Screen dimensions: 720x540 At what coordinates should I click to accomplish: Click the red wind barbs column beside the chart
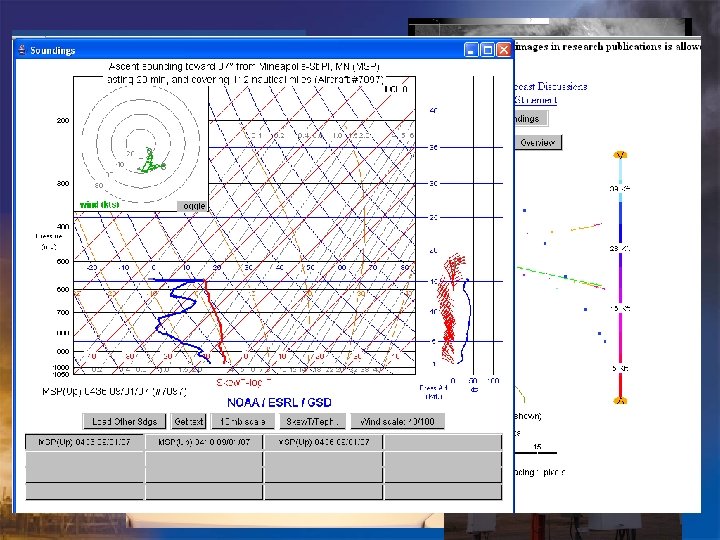pos(450,307)
